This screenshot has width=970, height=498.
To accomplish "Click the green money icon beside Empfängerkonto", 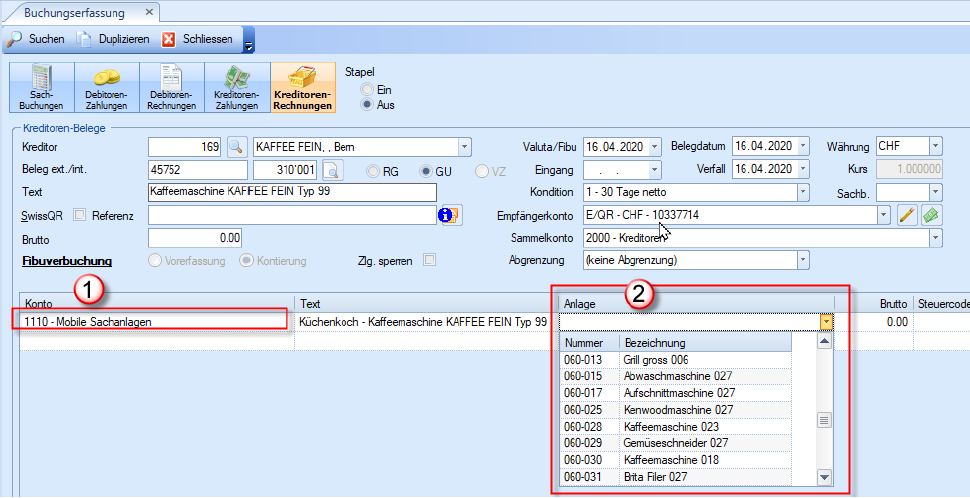I will tap(932, 214).
